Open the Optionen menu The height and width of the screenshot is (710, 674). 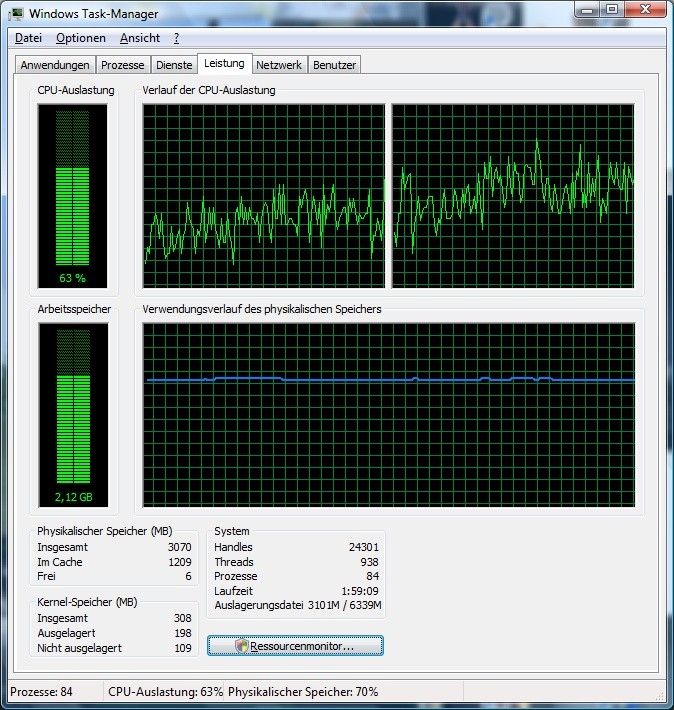click(80, 38)
